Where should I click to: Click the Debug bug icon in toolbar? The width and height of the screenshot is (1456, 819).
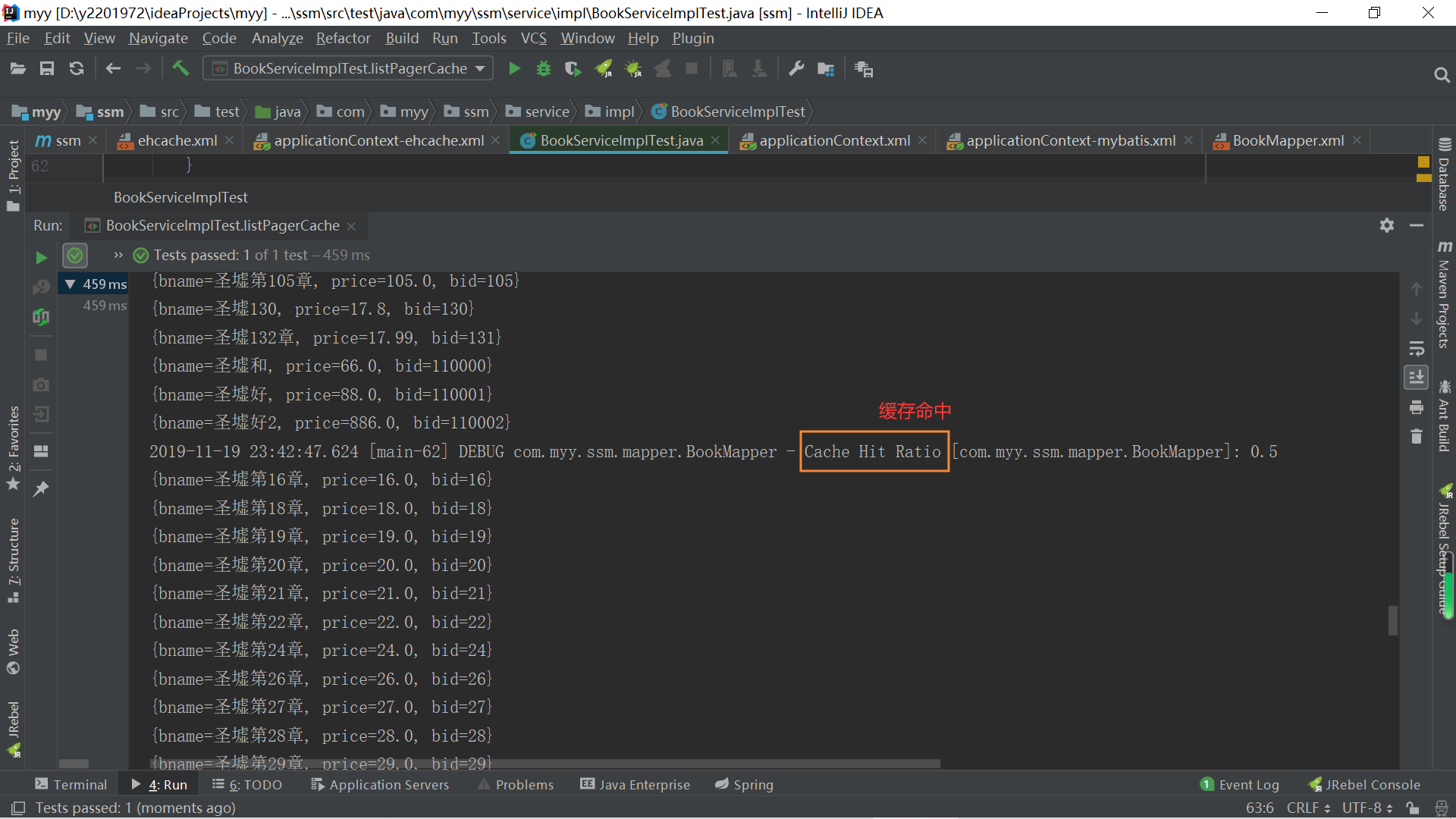point(544,69)
